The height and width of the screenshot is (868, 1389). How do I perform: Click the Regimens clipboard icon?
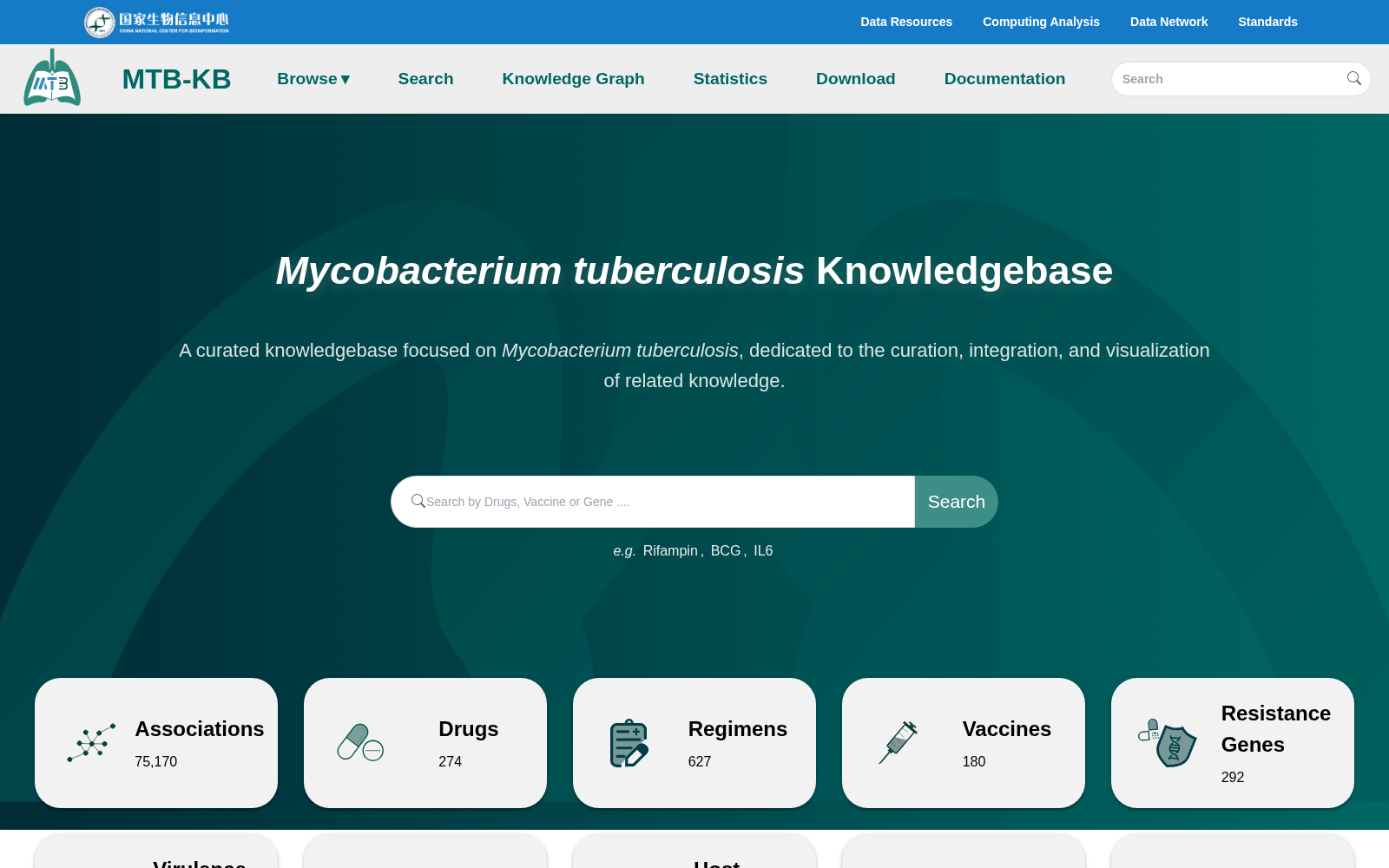(629, 743)
